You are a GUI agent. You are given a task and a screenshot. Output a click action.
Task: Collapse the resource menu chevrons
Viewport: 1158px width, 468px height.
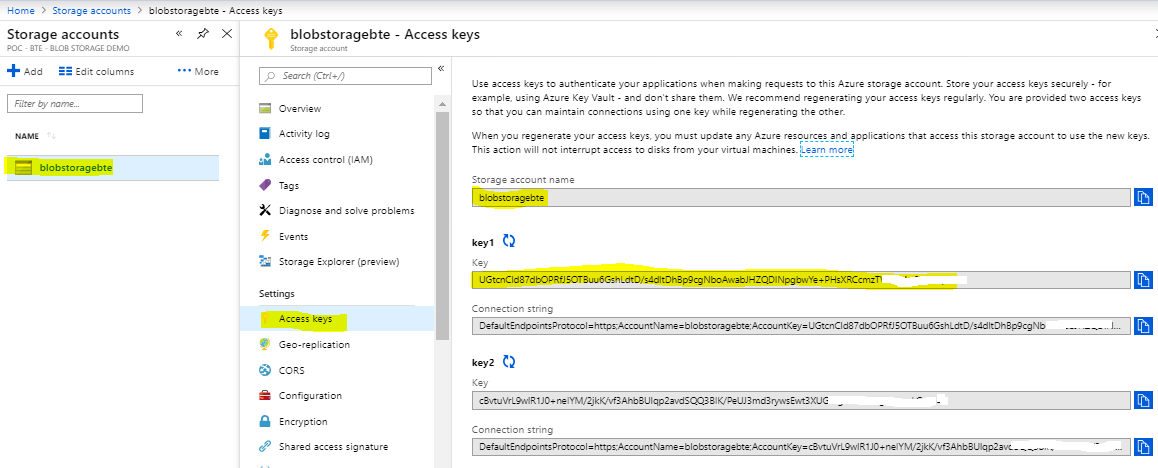point(441,69)
